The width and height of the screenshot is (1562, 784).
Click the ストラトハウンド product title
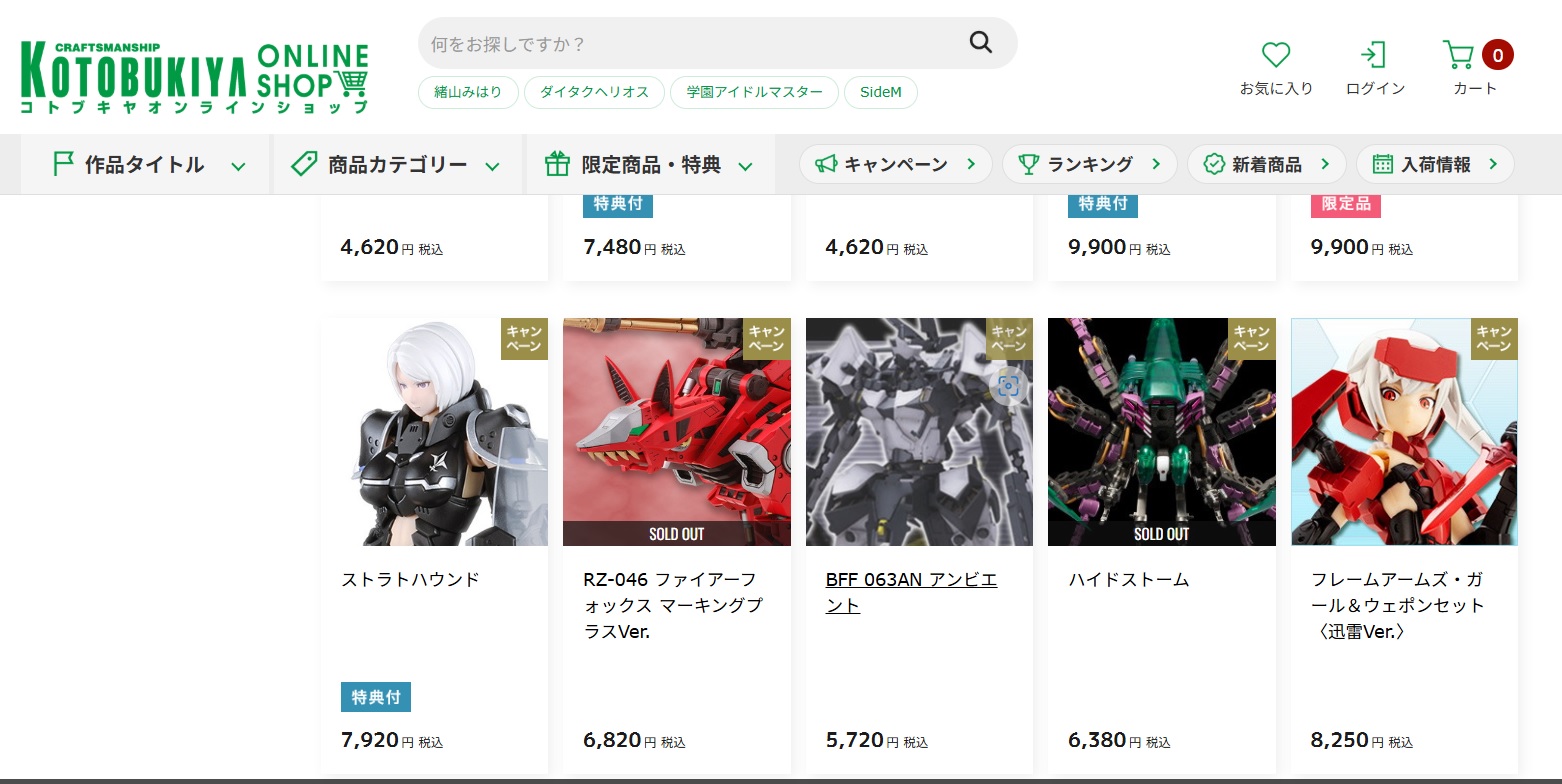pos(411,579)
